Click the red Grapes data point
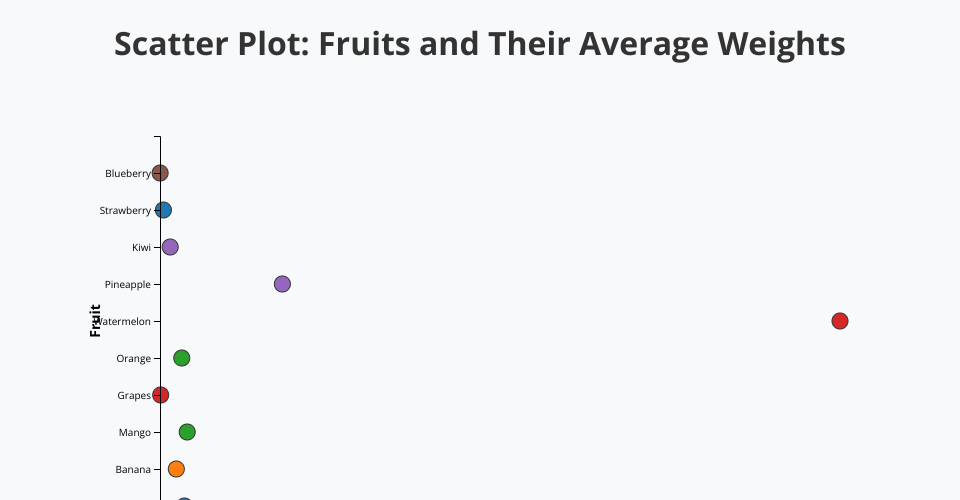The width and height of the screenshot is (960, 500). coord(161,395)
